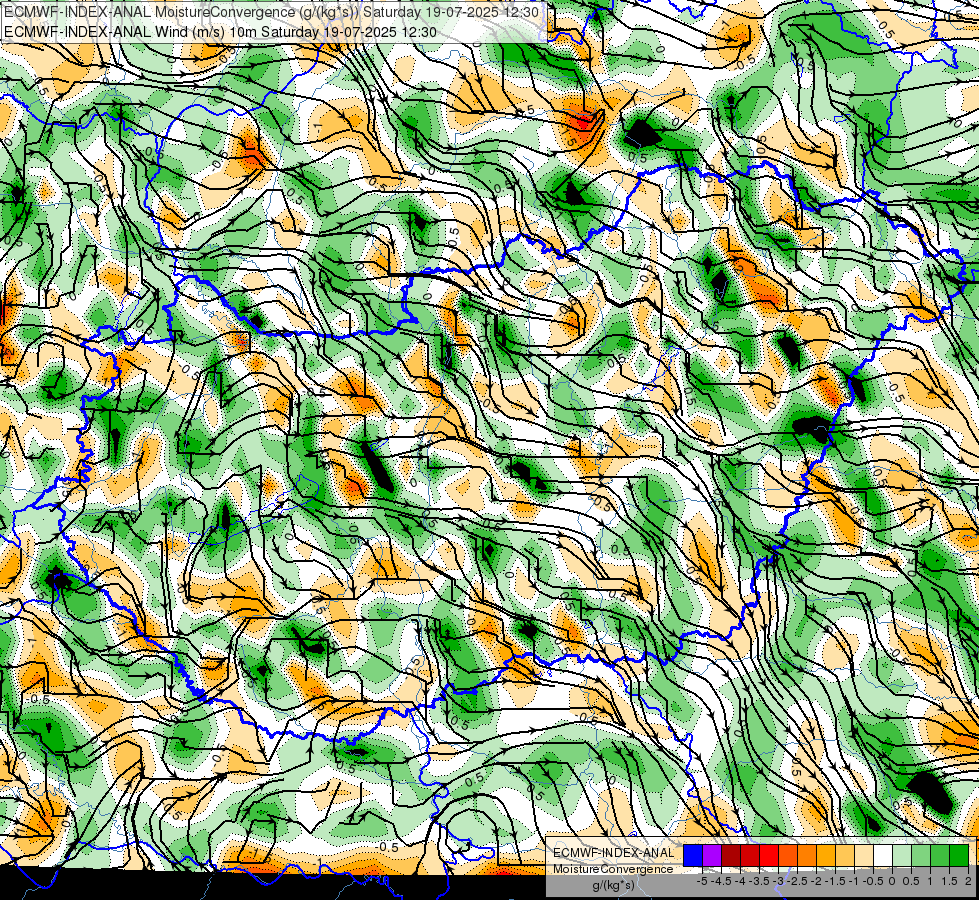The width and height of the screenshot is (979, 900).
Task: Pick the darkest green swatch ending at 2
Action: 959,856
